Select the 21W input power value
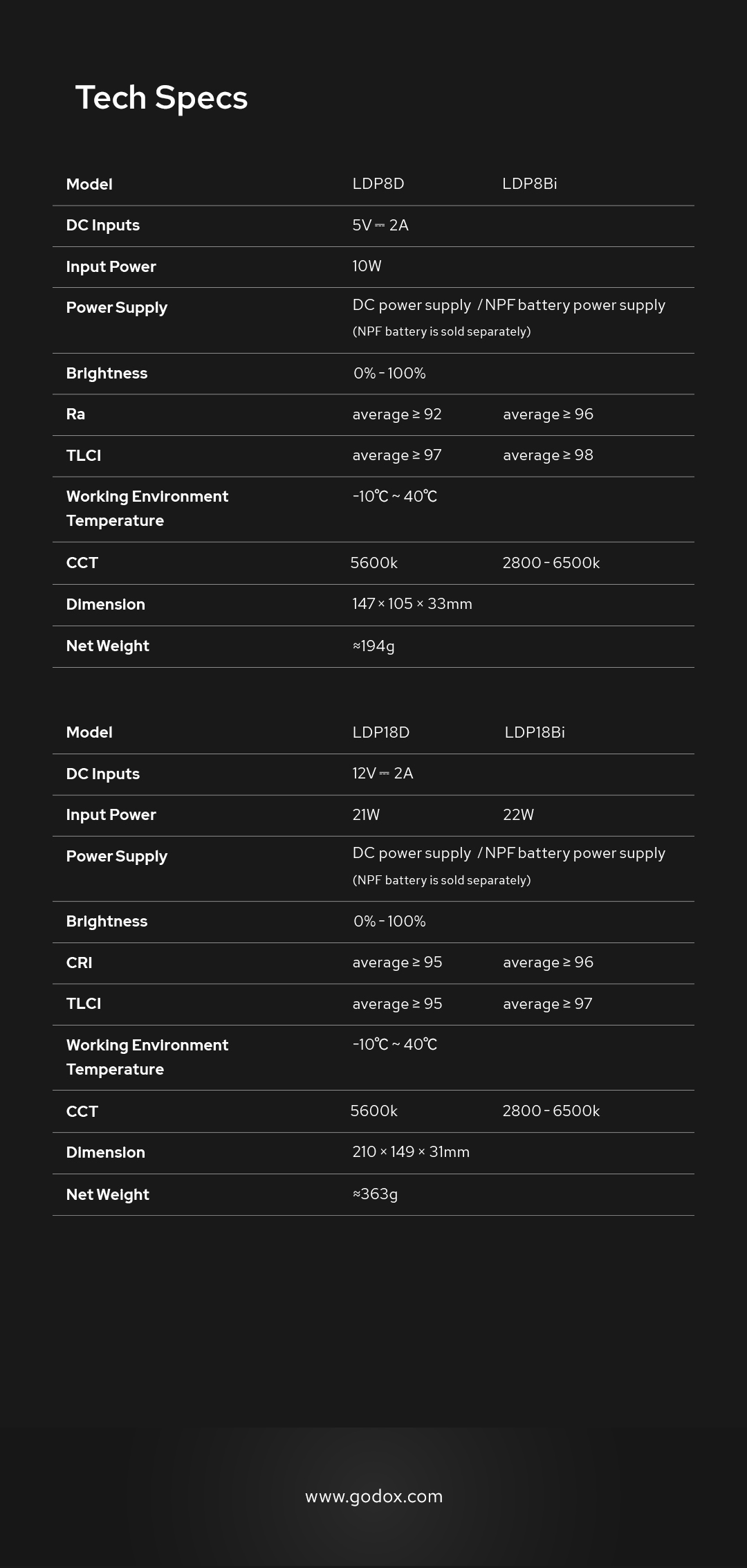The width and height of the screenshot is (747, 1568). tap(366, 814)
